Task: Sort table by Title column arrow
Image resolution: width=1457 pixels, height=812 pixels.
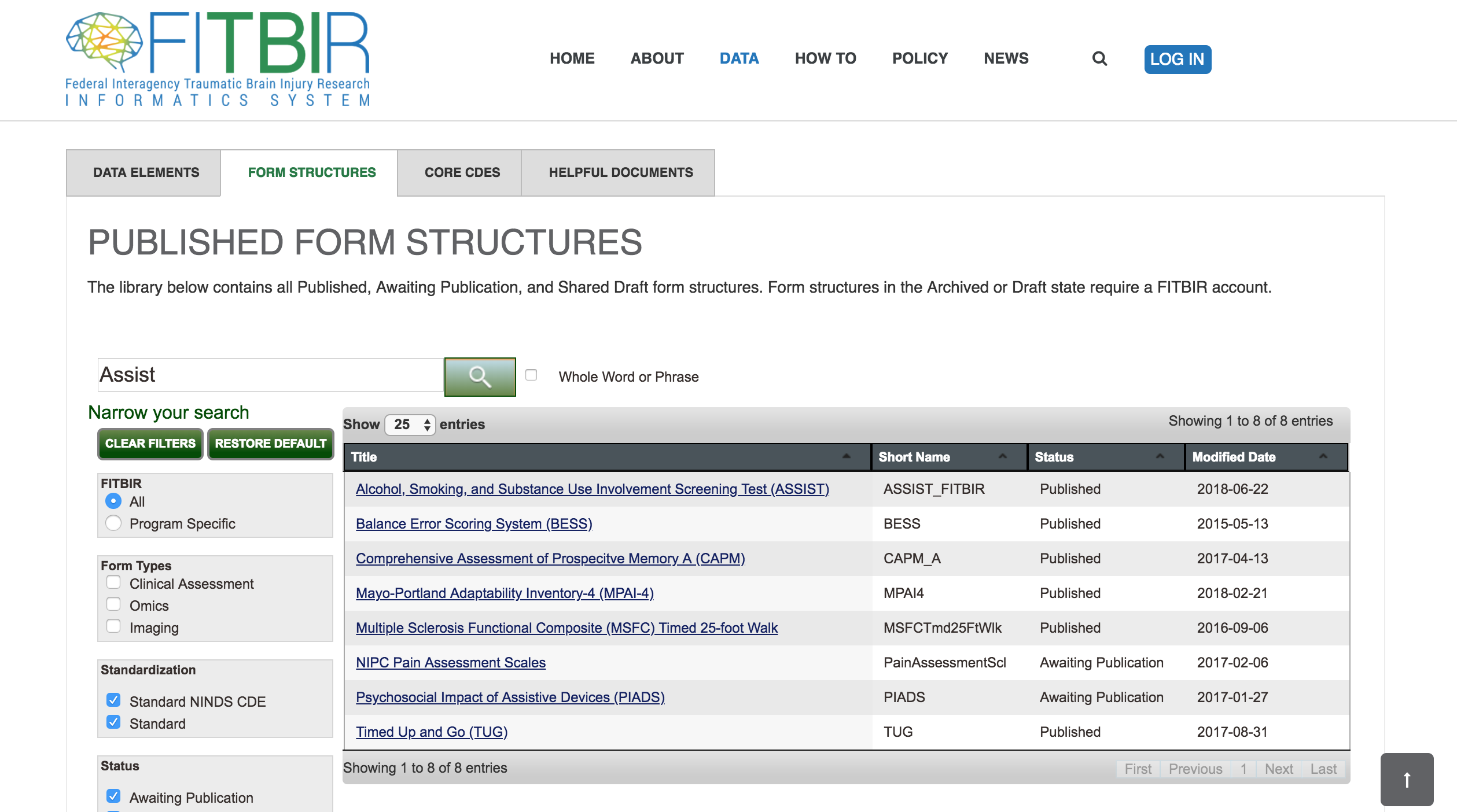Action: (x=847, y=456)
